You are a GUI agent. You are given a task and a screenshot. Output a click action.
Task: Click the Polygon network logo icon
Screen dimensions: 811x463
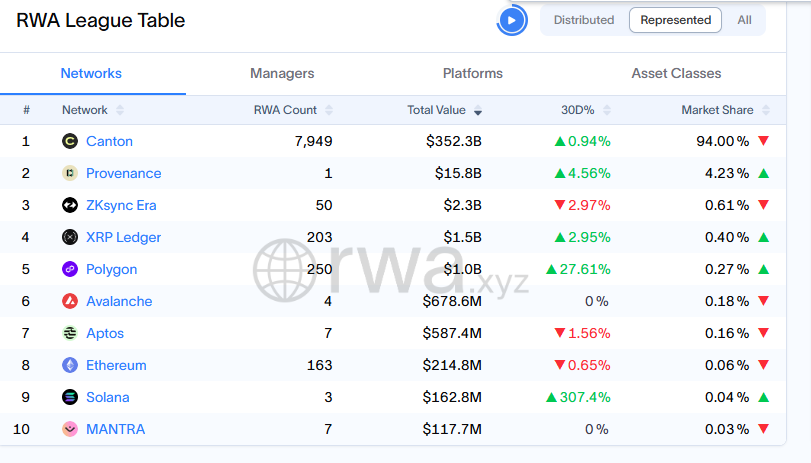tap(70, 269)
